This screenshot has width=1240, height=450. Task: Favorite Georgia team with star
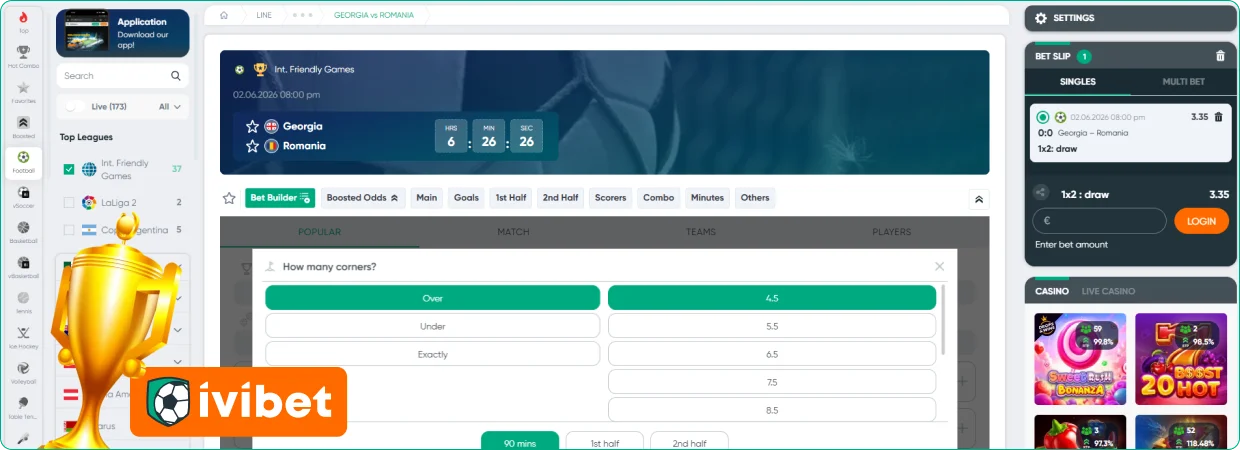(x=253, y=126)
